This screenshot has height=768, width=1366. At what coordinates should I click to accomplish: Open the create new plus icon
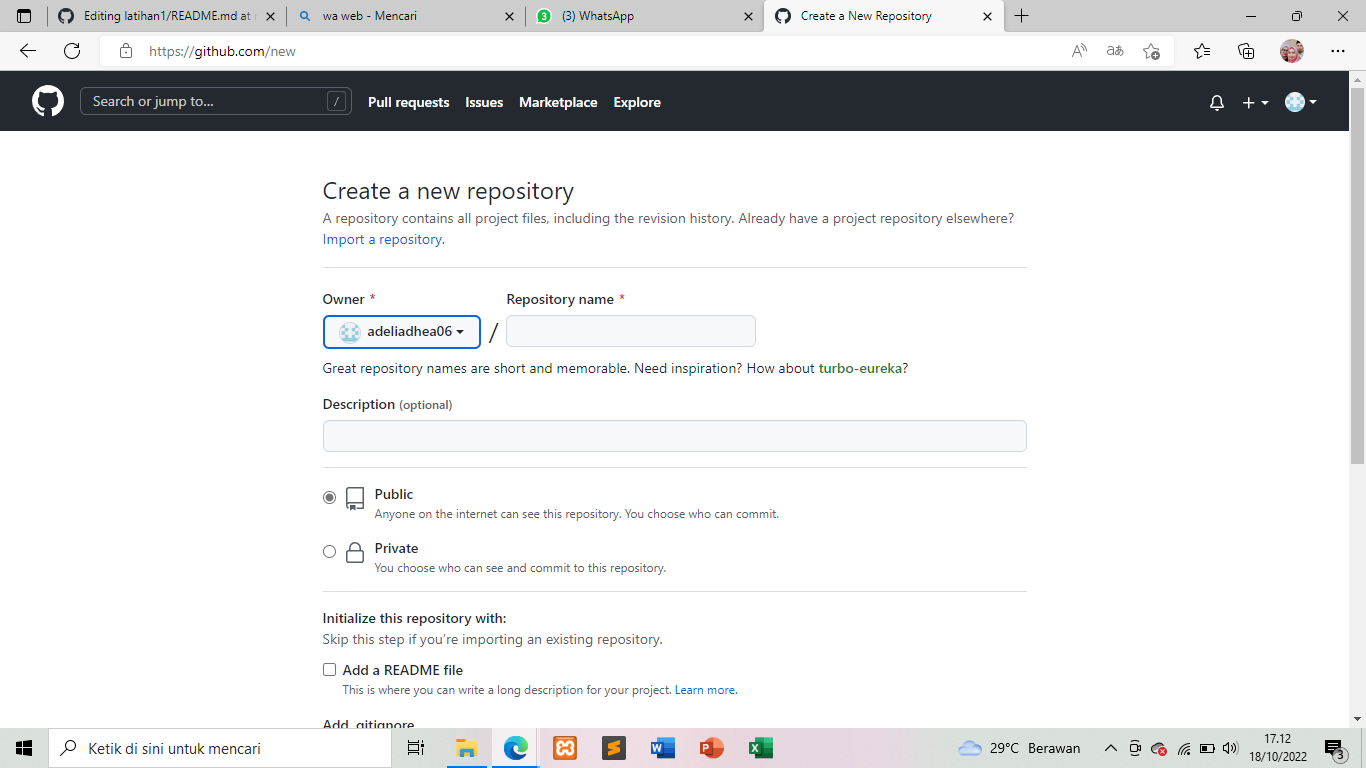click(x=1247, y=101)
